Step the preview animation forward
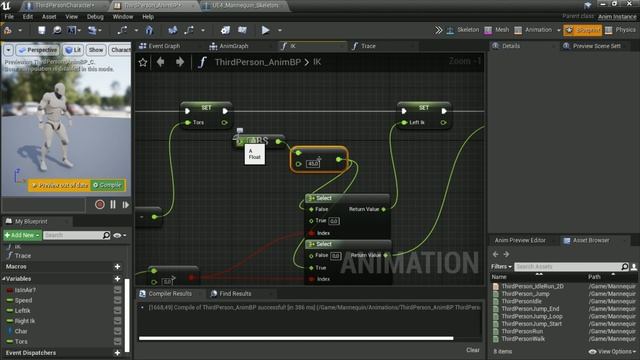 tap(126, 204)
